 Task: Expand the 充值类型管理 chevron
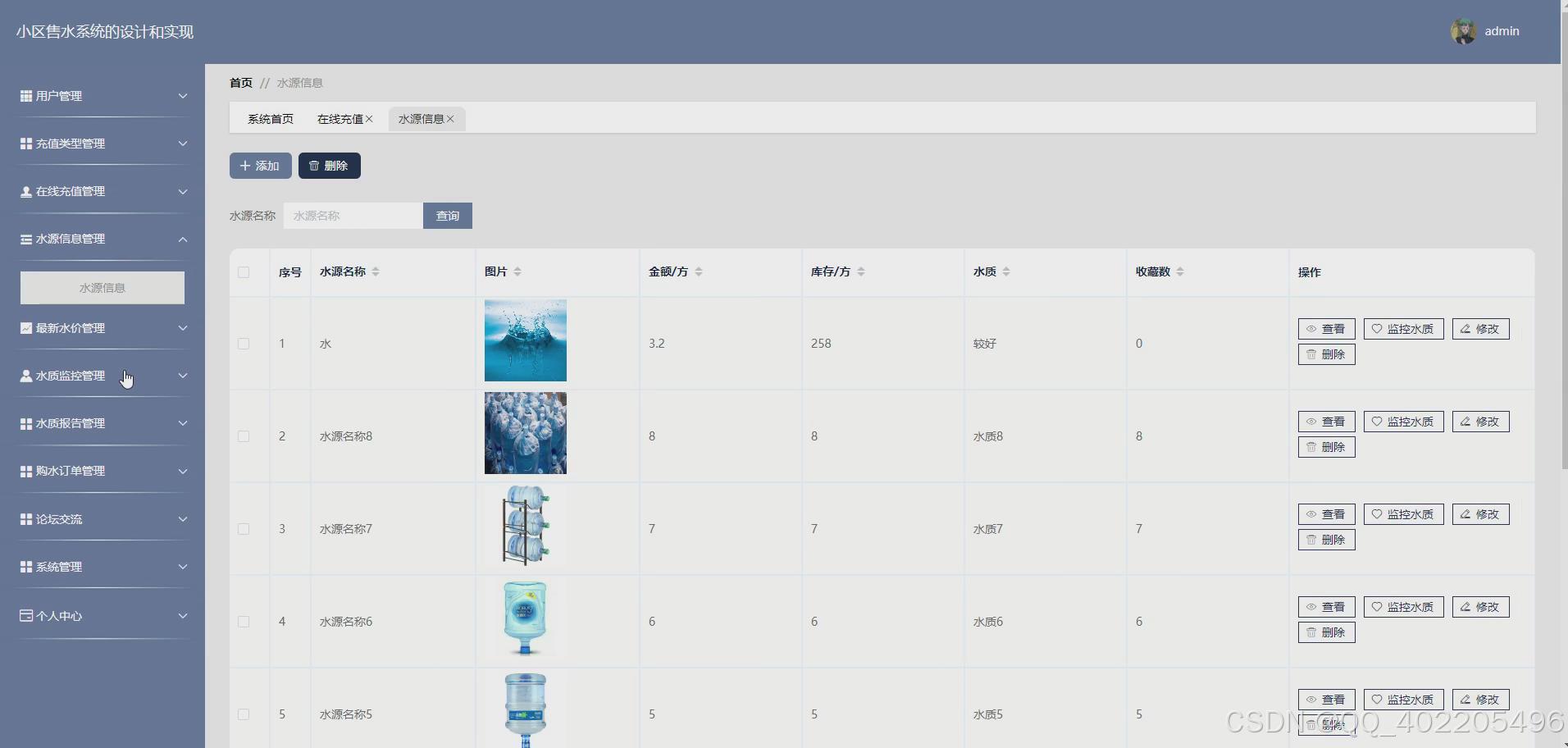coord(183,144)
